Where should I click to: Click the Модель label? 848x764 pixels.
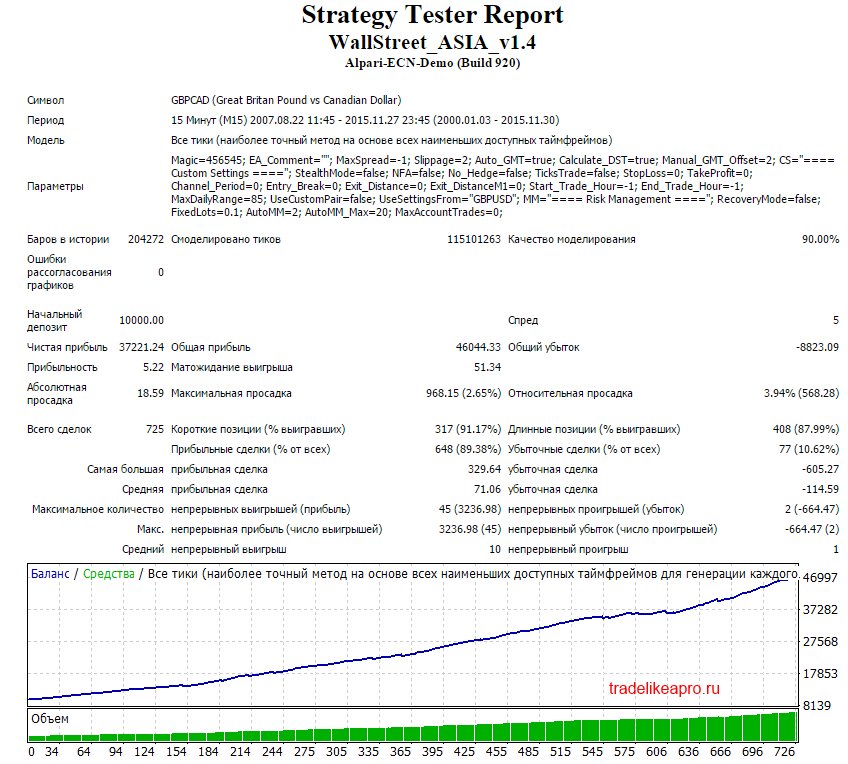[x=45, y=140]
